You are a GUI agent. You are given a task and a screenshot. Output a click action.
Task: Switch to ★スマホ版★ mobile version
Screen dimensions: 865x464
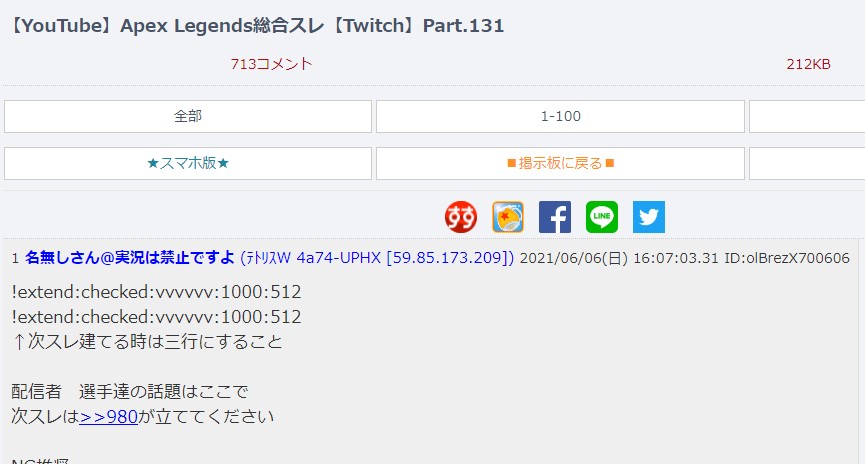[188, 163]
